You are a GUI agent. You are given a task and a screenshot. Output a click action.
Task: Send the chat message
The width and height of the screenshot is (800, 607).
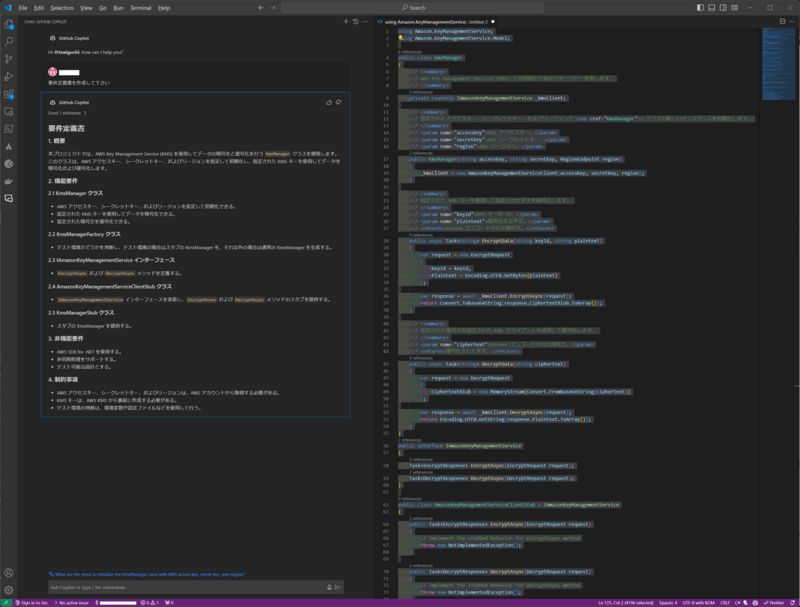pos(337,587)
